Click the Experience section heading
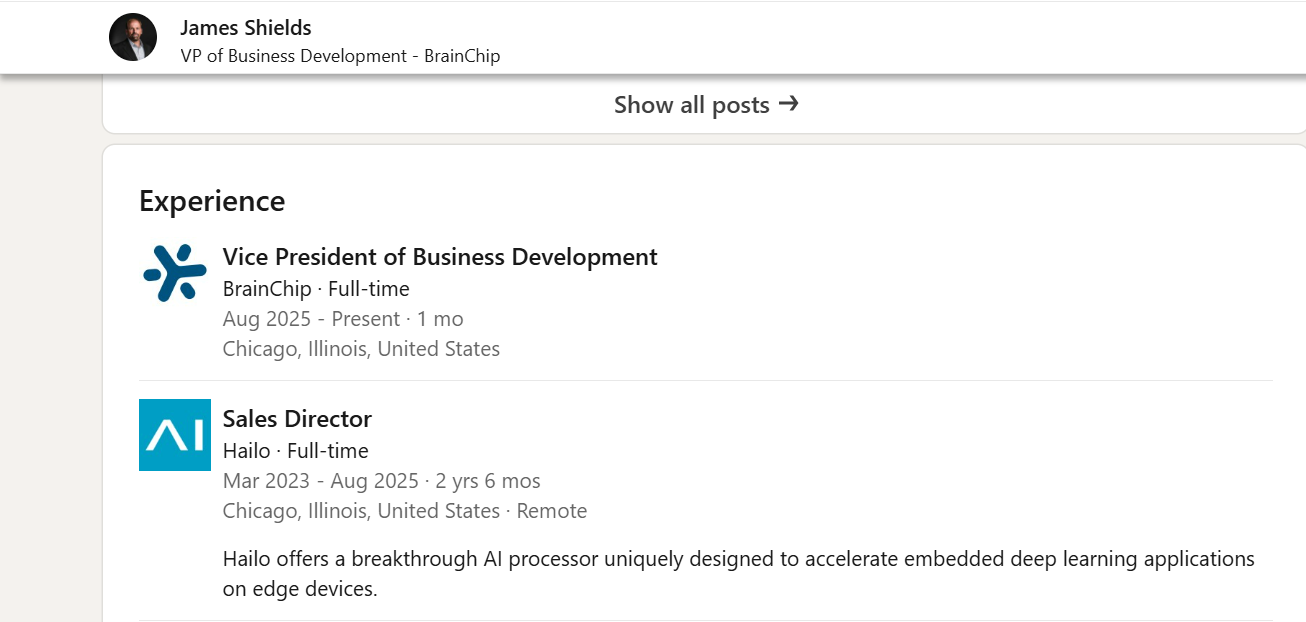This screenshot has height=622, width=1306. (x=212, y=201)
